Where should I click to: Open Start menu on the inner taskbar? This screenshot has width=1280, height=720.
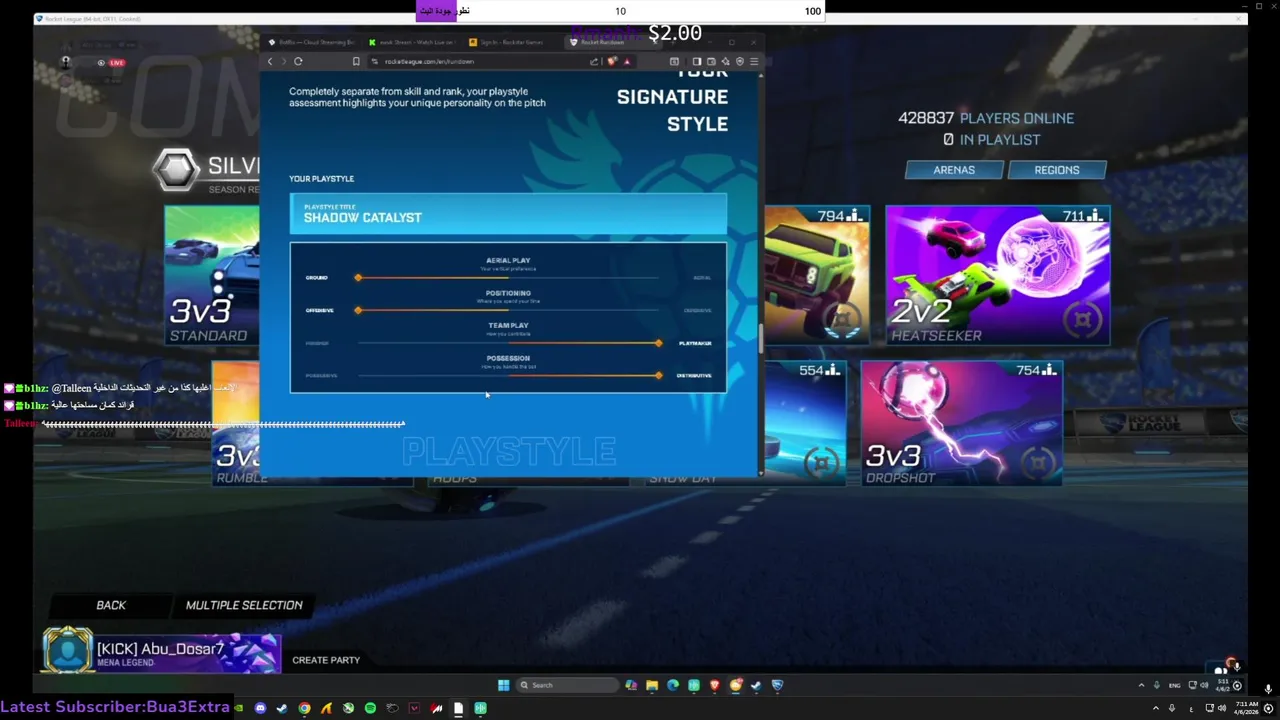tap(504, 685)
